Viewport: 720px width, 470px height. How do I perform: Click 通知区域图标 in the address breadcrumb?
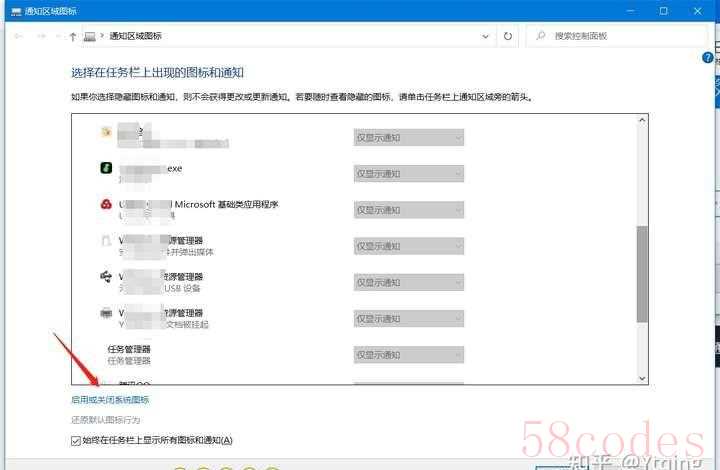132,36
